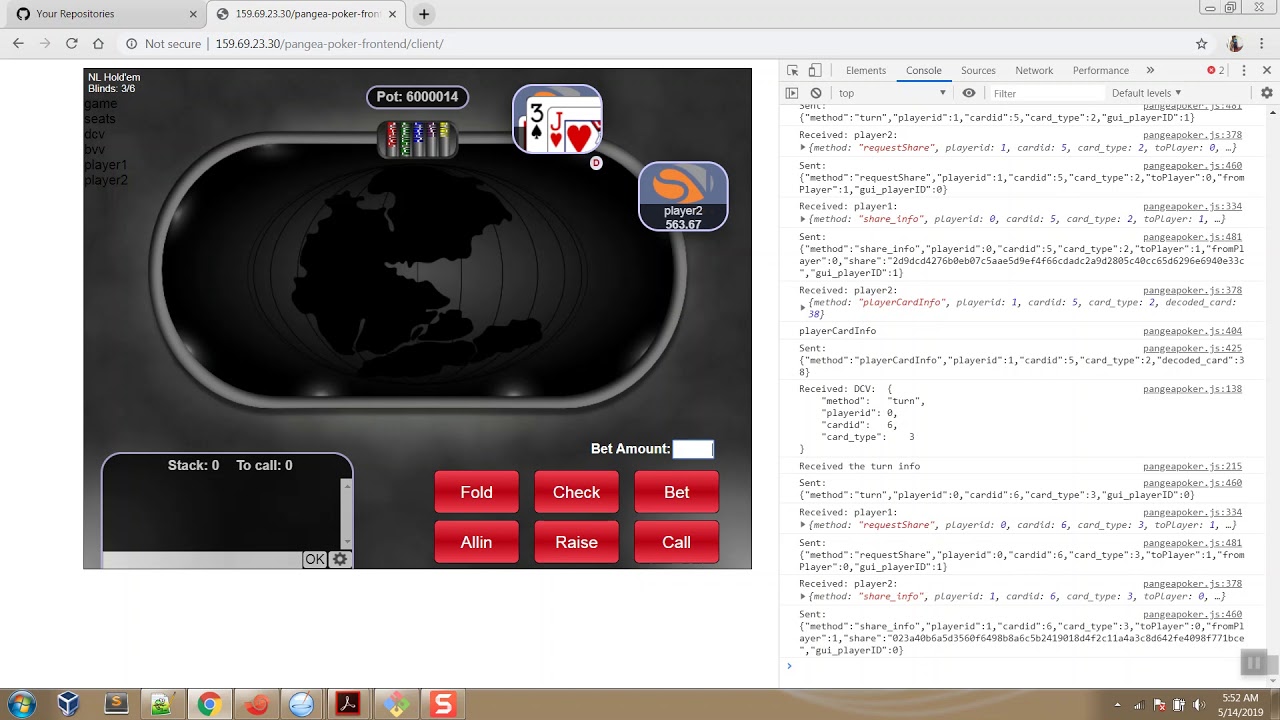The height and width of the screenshot is (720, 1280).
Task: Open the Performance tab
Action: [x=1101, y=70]
